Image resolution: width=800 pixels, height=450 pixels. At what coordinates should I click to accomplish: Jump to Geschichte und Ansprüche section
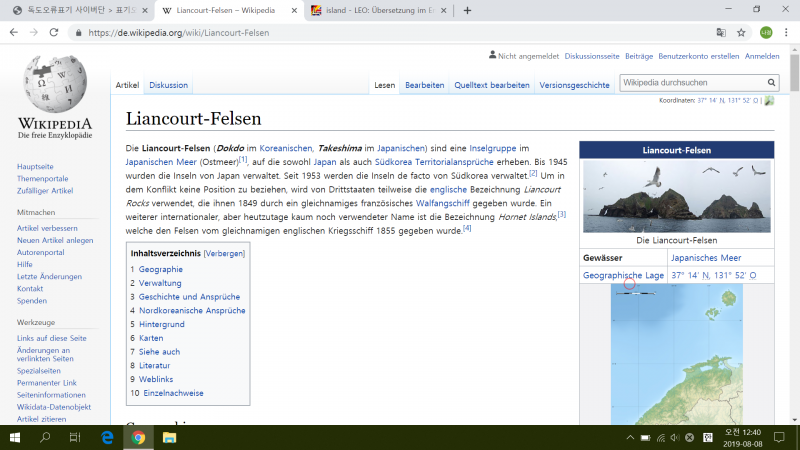[x=189, y=297]
